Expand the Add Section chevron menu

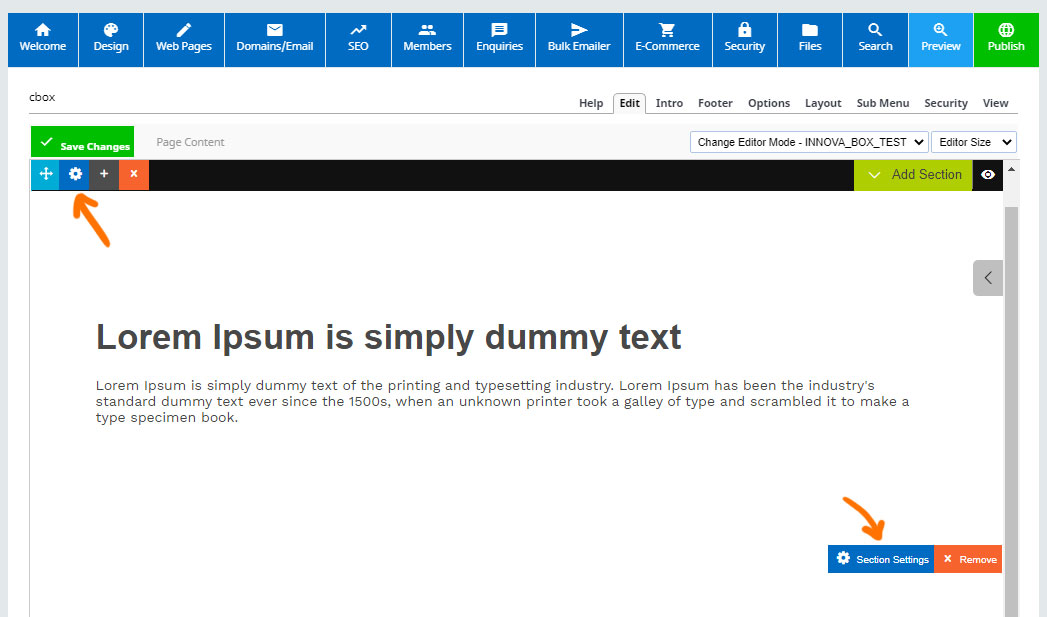tap(913, 175)
